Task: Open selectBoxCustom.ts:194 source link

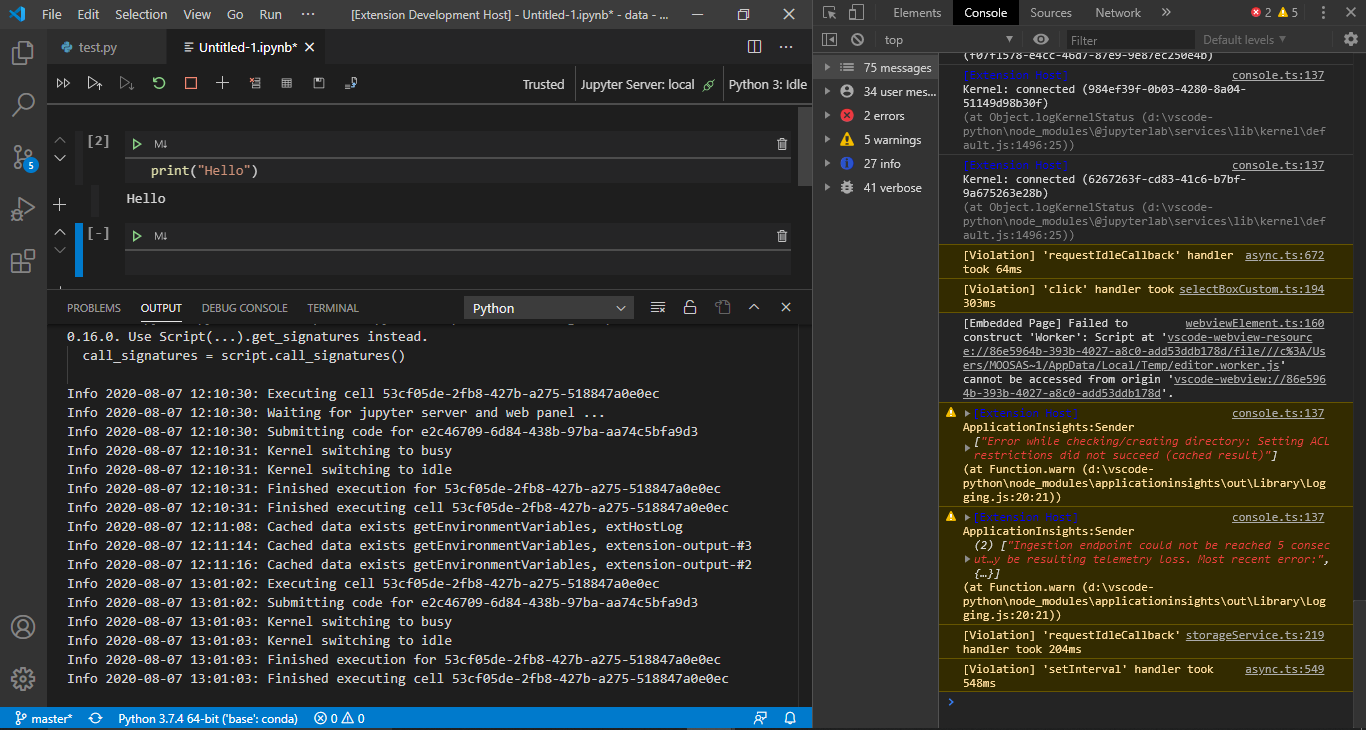Action: [1252, 289]
